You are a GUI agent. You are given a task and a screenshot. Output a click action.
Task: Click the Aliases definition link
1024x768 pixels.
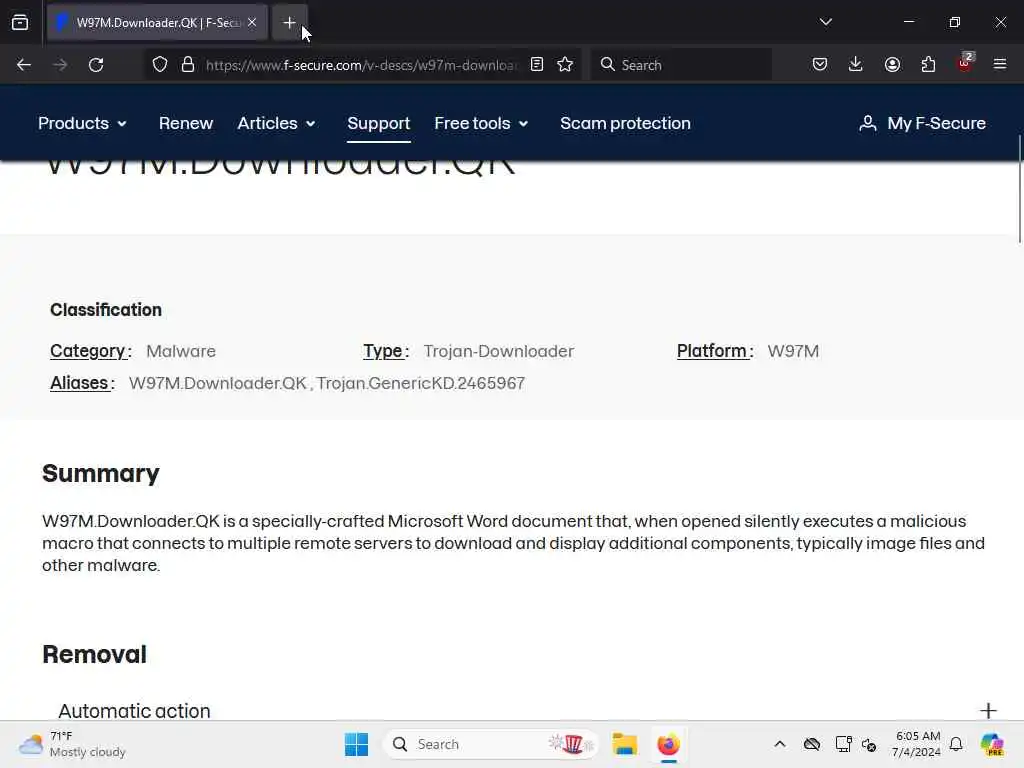click(79, 383)
